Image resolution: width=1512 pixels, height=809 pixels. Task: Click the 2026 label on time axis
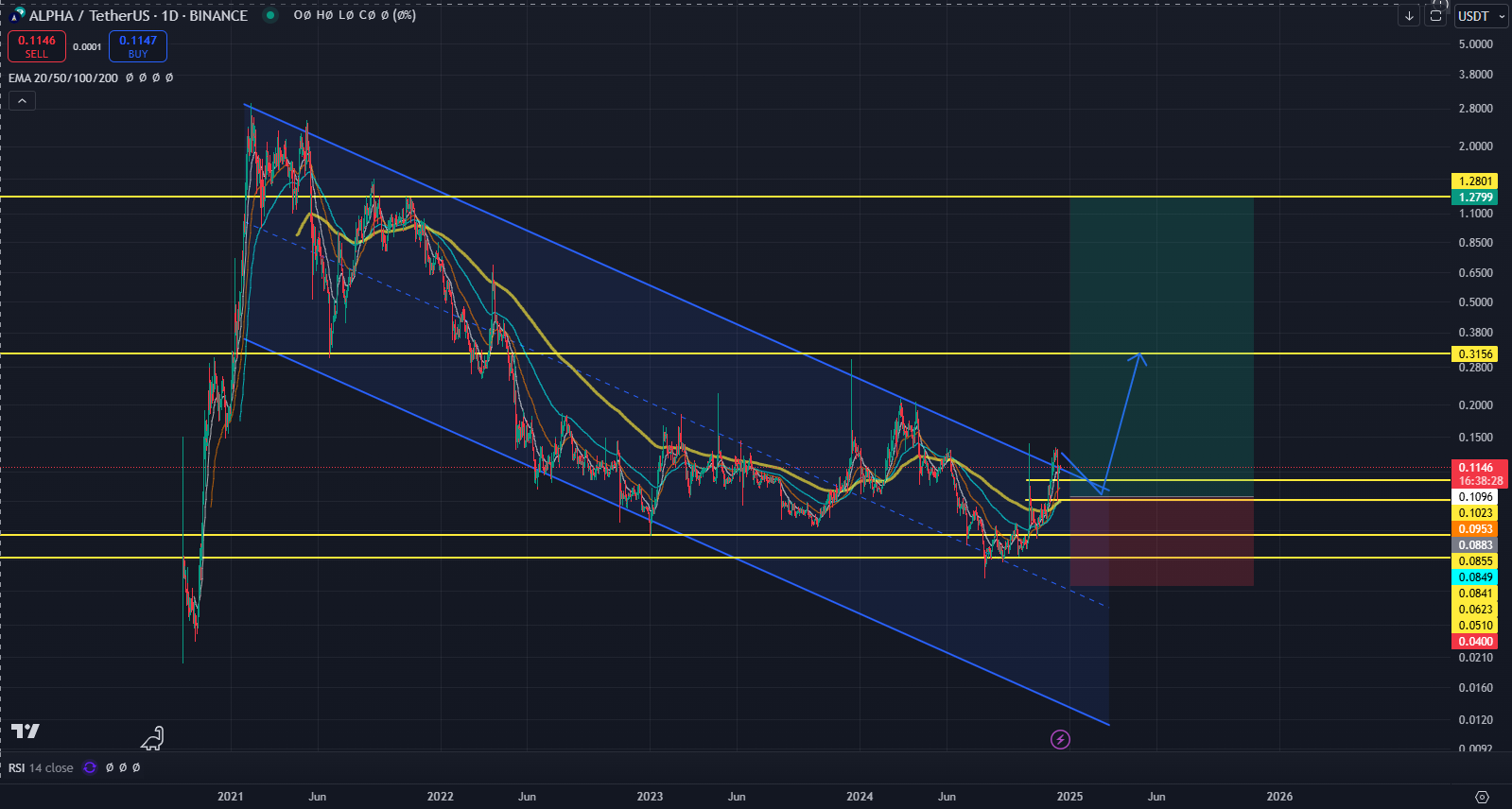[x=1280, y=797]
